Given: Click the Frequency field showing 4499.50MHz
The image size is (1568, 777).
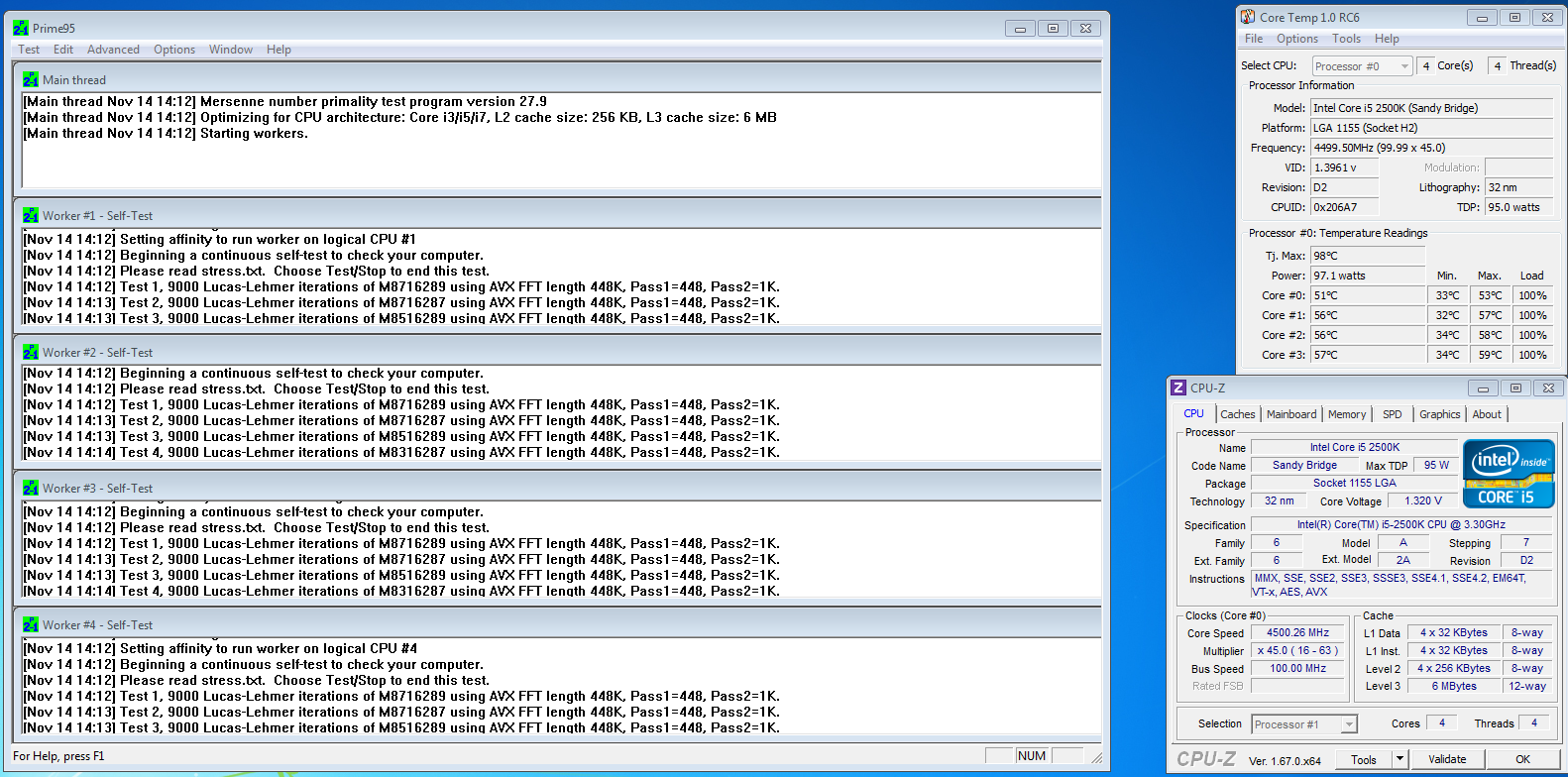Looking at the screenshot, I should (x=1431, y=148).
